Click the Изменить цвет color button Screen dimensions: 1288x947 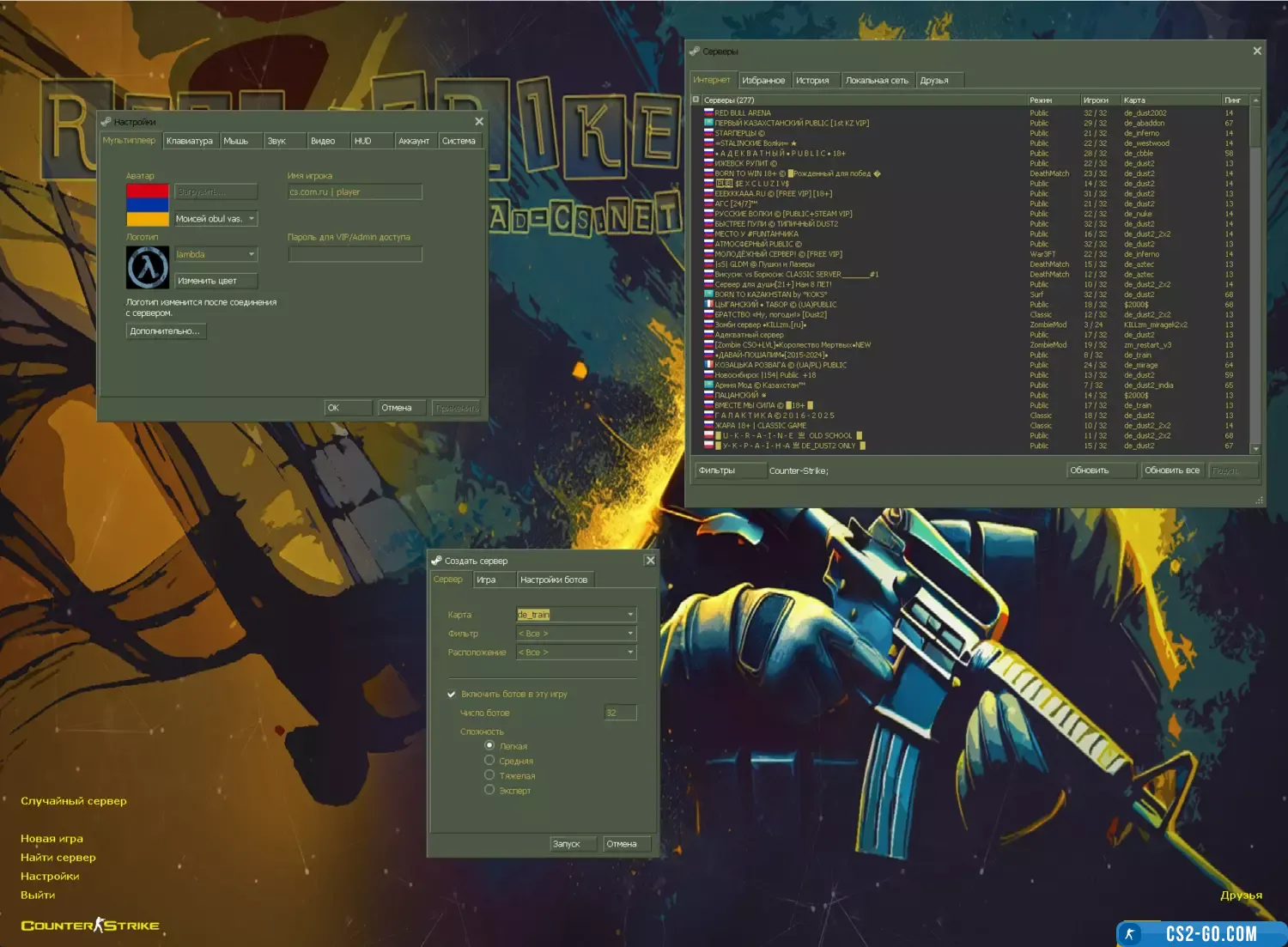click(216, 281)
